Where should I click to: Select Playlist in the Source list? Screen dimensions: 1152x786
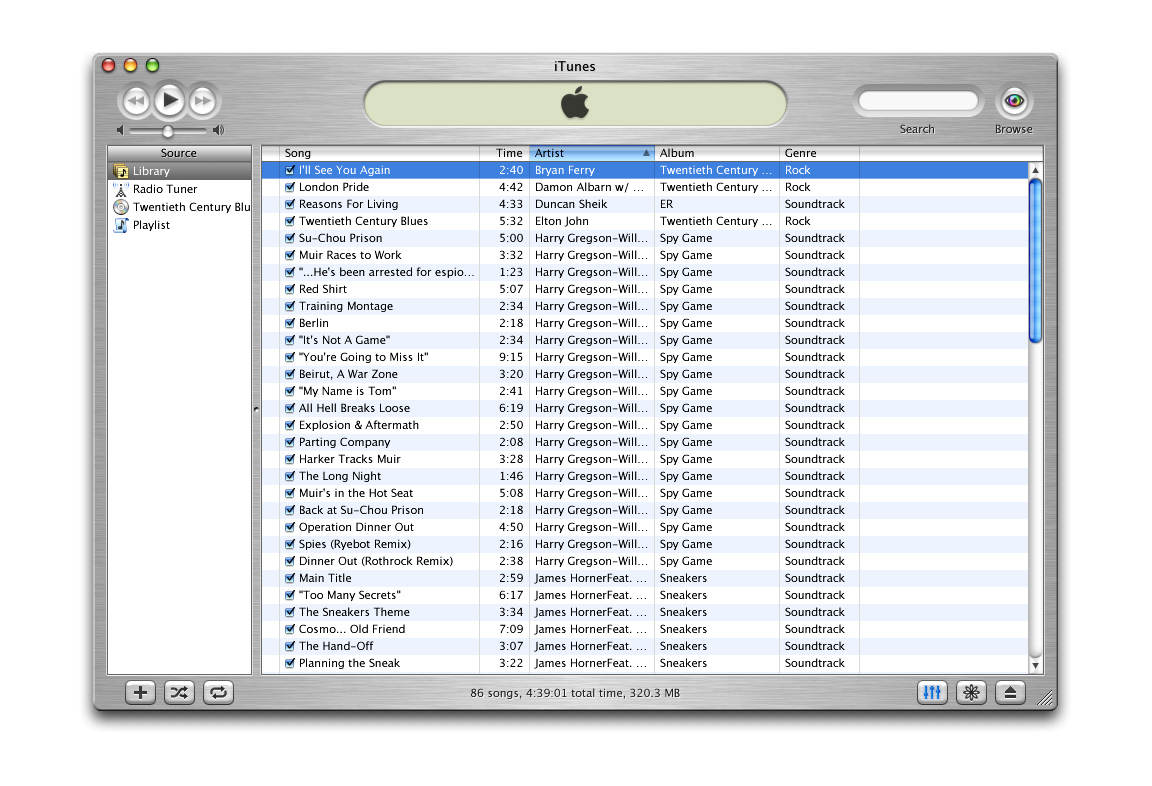[x=151, y=225]
